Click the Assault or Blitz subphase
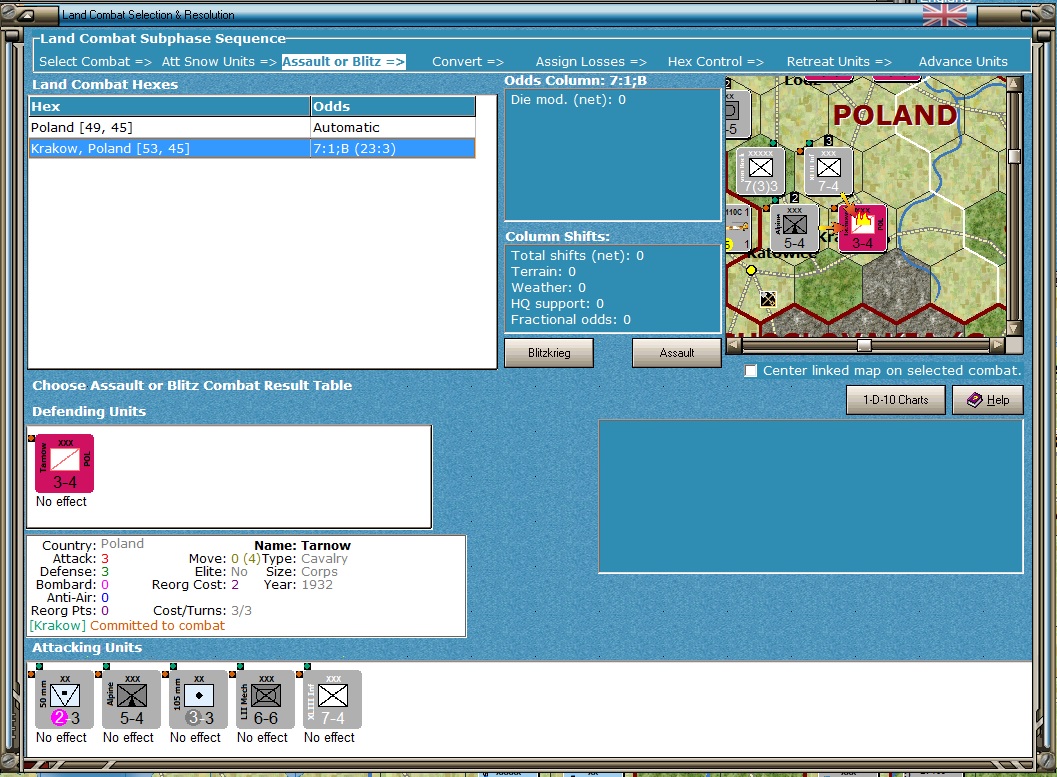 pos(343,61)
